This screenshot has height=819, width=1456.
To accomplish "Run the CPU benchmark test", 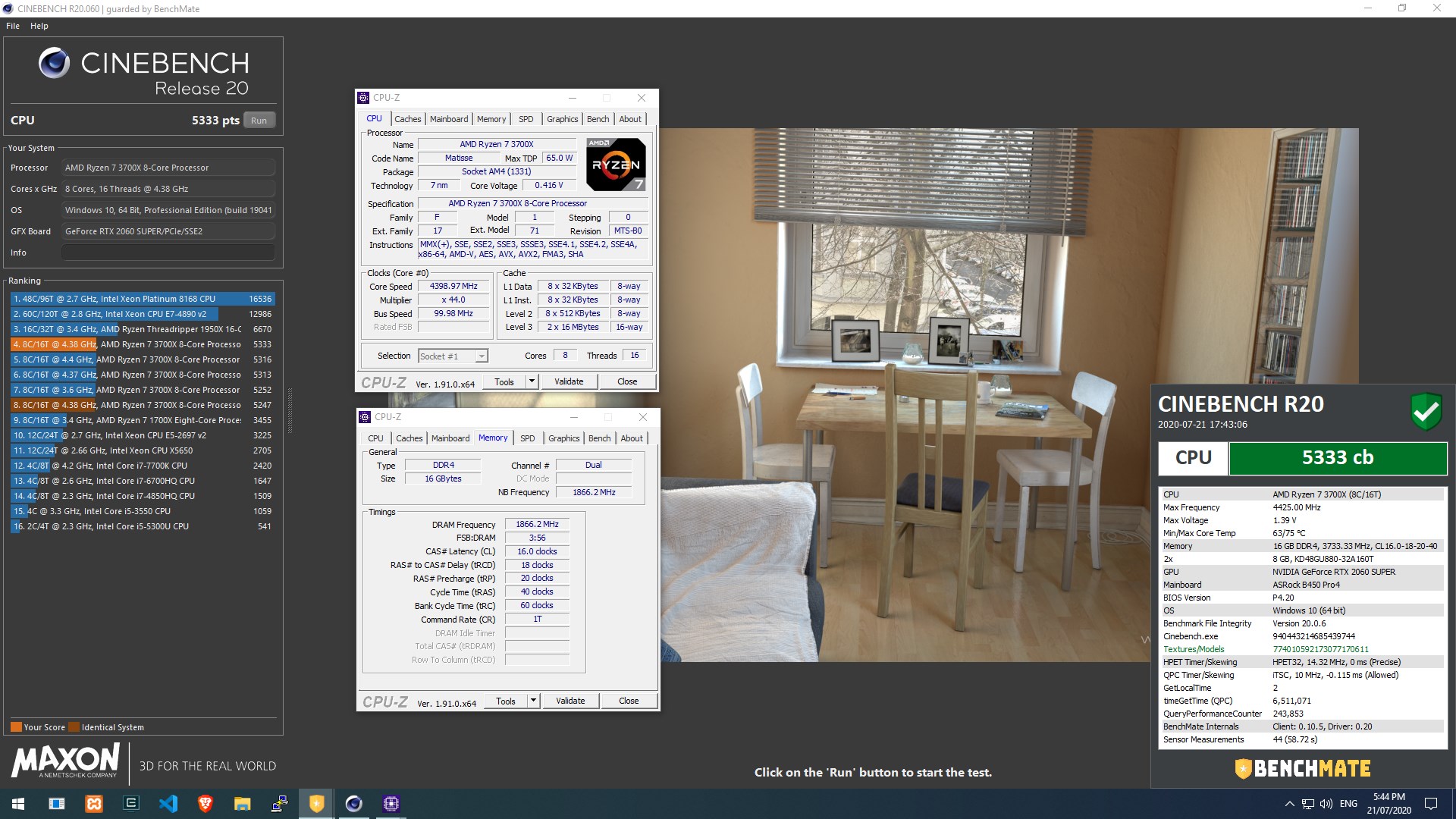I will (x=259, y=121).
